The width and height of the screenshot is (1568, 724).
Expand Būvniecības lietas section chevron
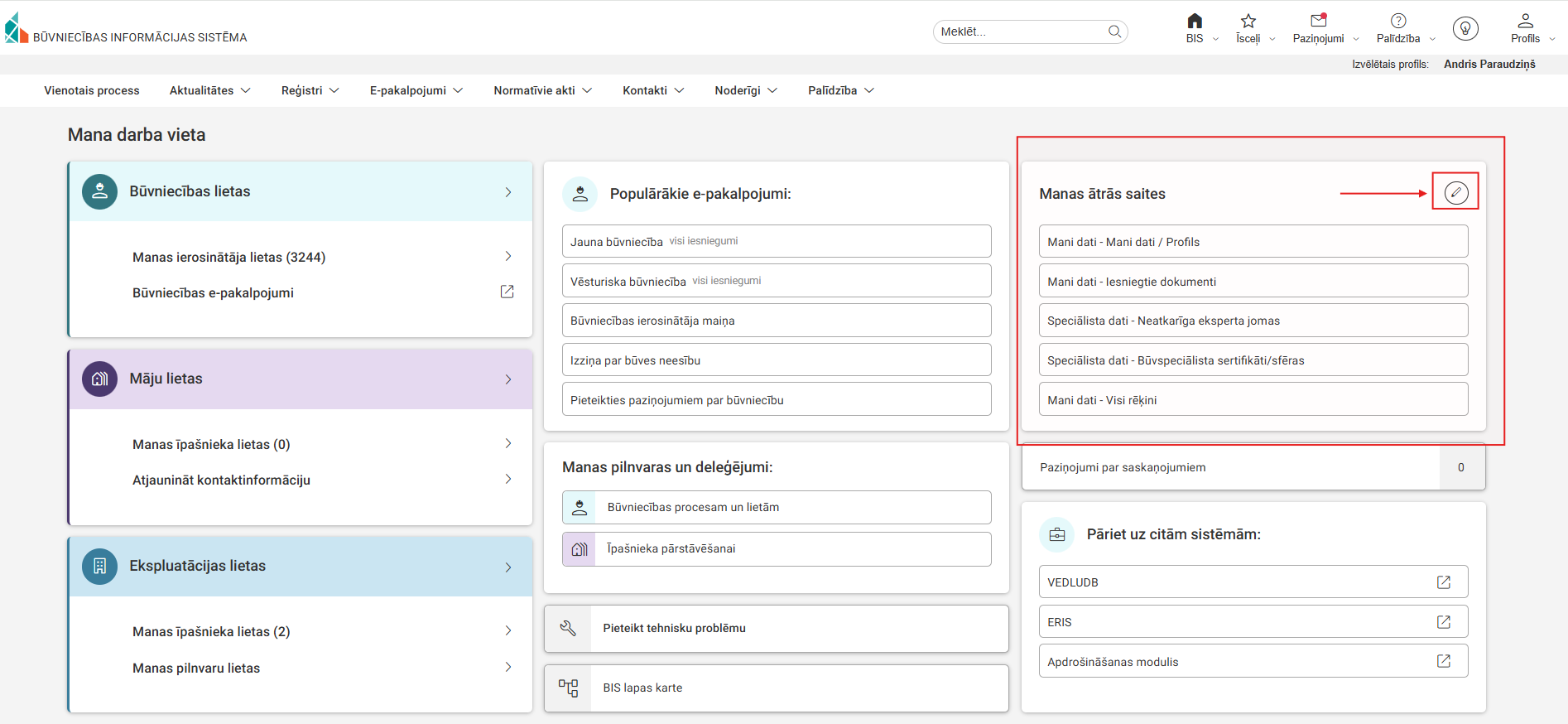pos(508,192)
